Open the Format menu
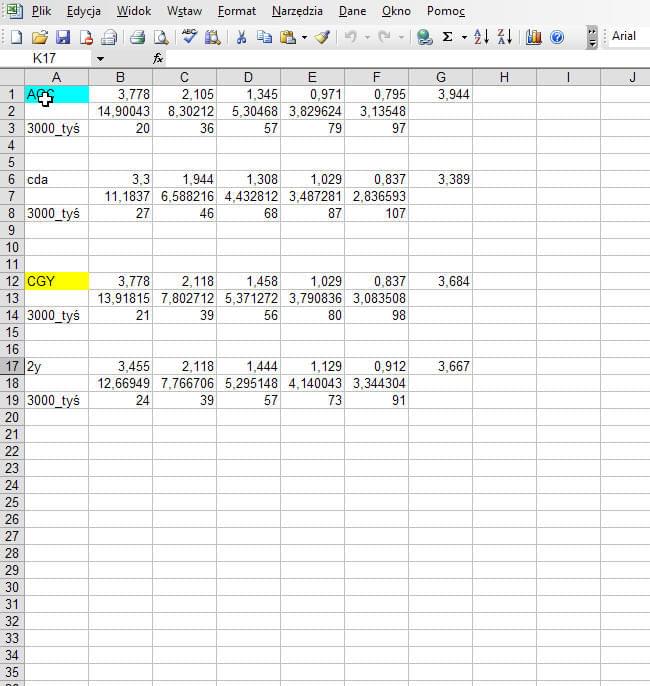This screenshot has width=650, height=686. [x=237, y=11]
